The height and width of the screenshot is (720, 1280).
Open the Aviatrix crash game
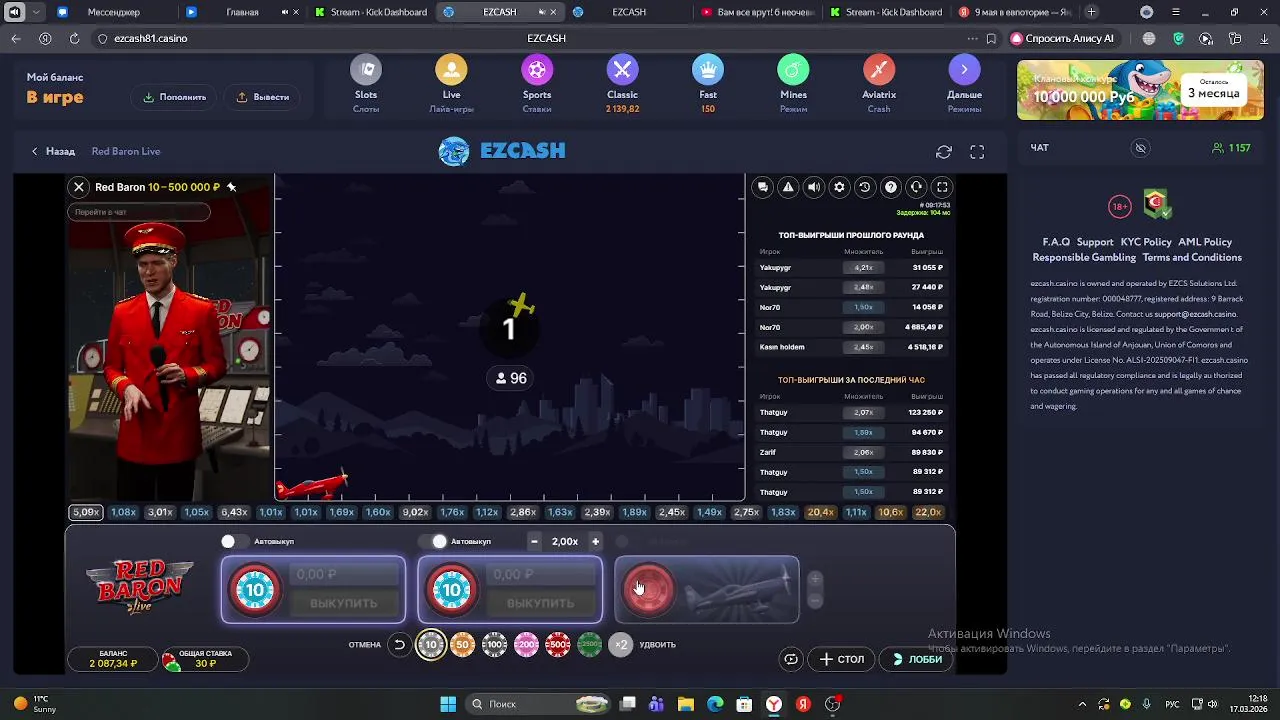pos(879,84)
